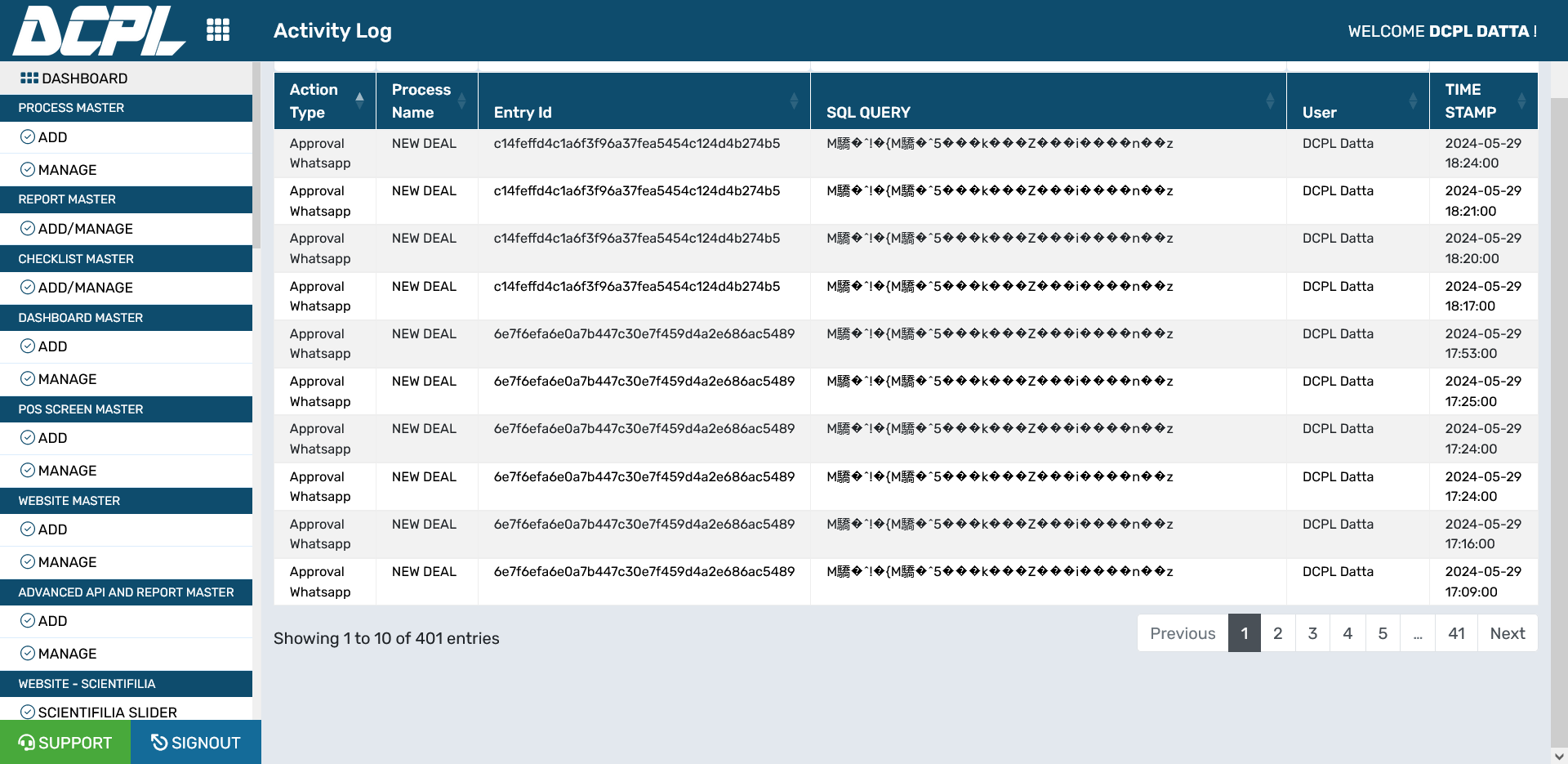Jump to page 2

coord(1278,633)
